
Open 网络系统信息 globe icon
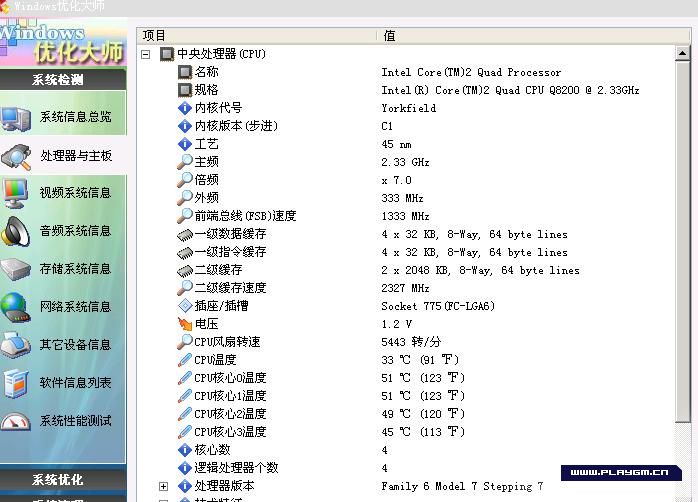[16, 308]
